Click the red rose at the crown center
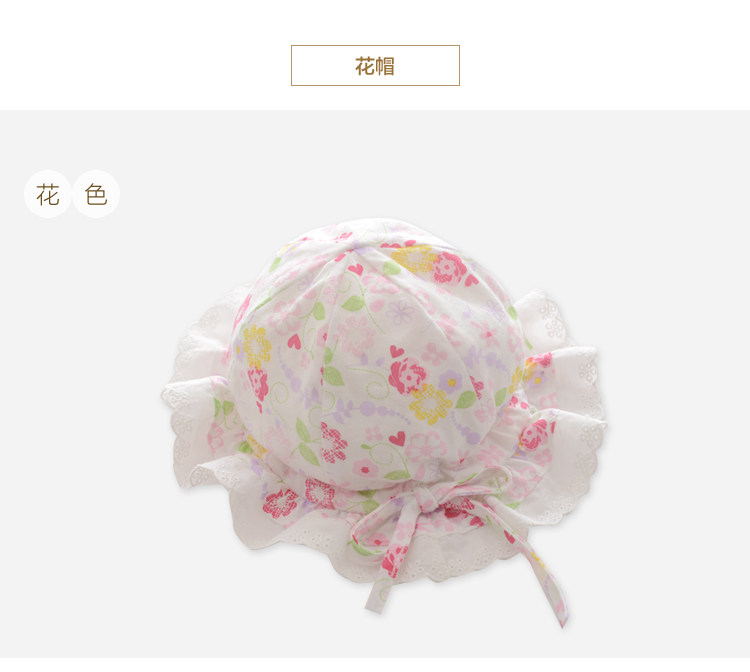This screenshot has height=672, width=750. click(408, 374)
